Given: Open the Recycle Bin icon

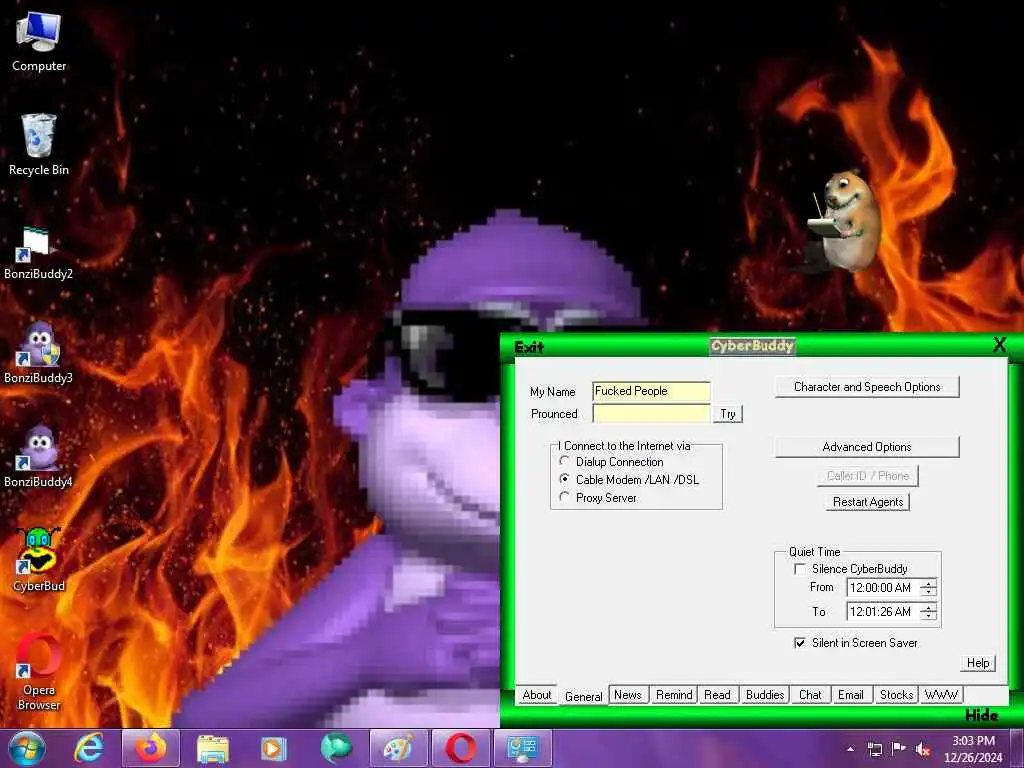Looking at the screenshot, I should coord(39,145).
